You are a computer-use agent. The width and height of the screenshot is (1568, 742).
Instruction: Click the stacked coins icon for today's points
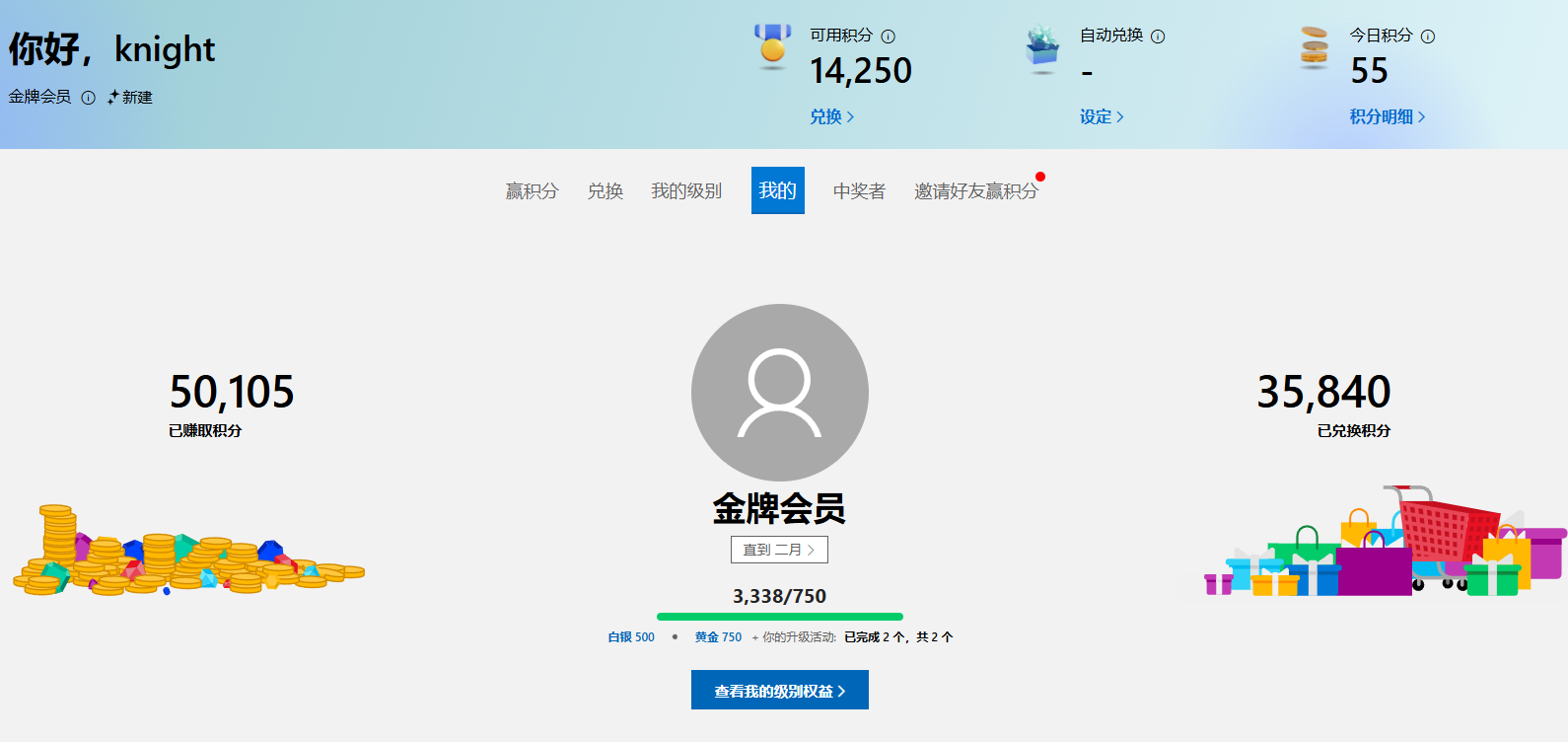point(1314,47)
